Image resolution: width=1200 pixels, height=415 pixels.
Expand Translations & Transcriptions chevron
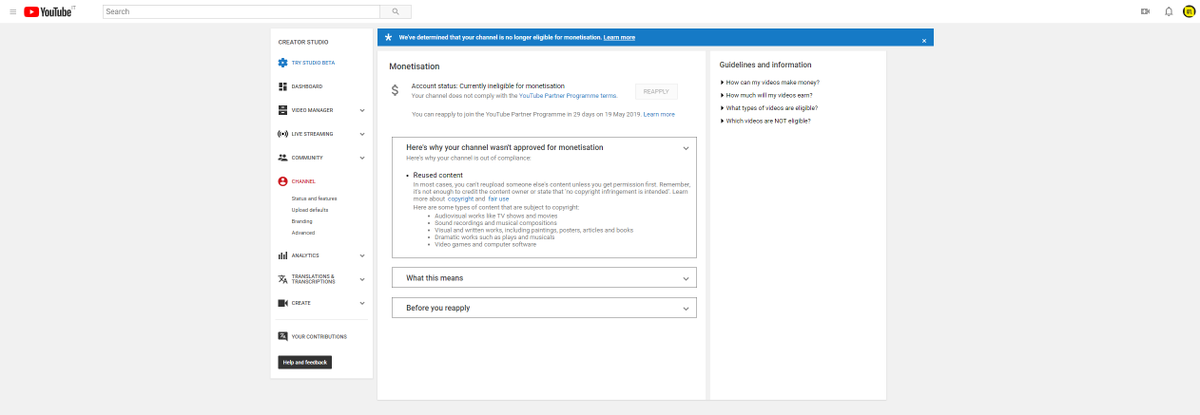tap(362, 280)
